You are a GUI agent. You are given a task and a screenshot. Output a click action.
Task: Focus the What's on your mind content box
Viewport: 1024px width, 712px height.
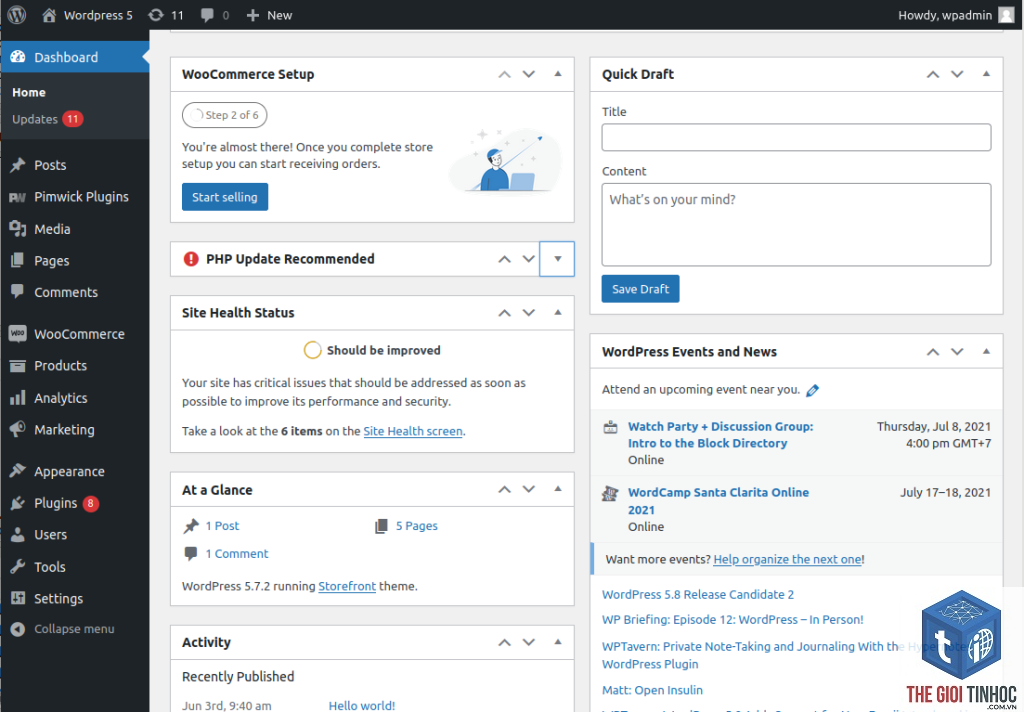pyautogui.click(x=796, y=224)
